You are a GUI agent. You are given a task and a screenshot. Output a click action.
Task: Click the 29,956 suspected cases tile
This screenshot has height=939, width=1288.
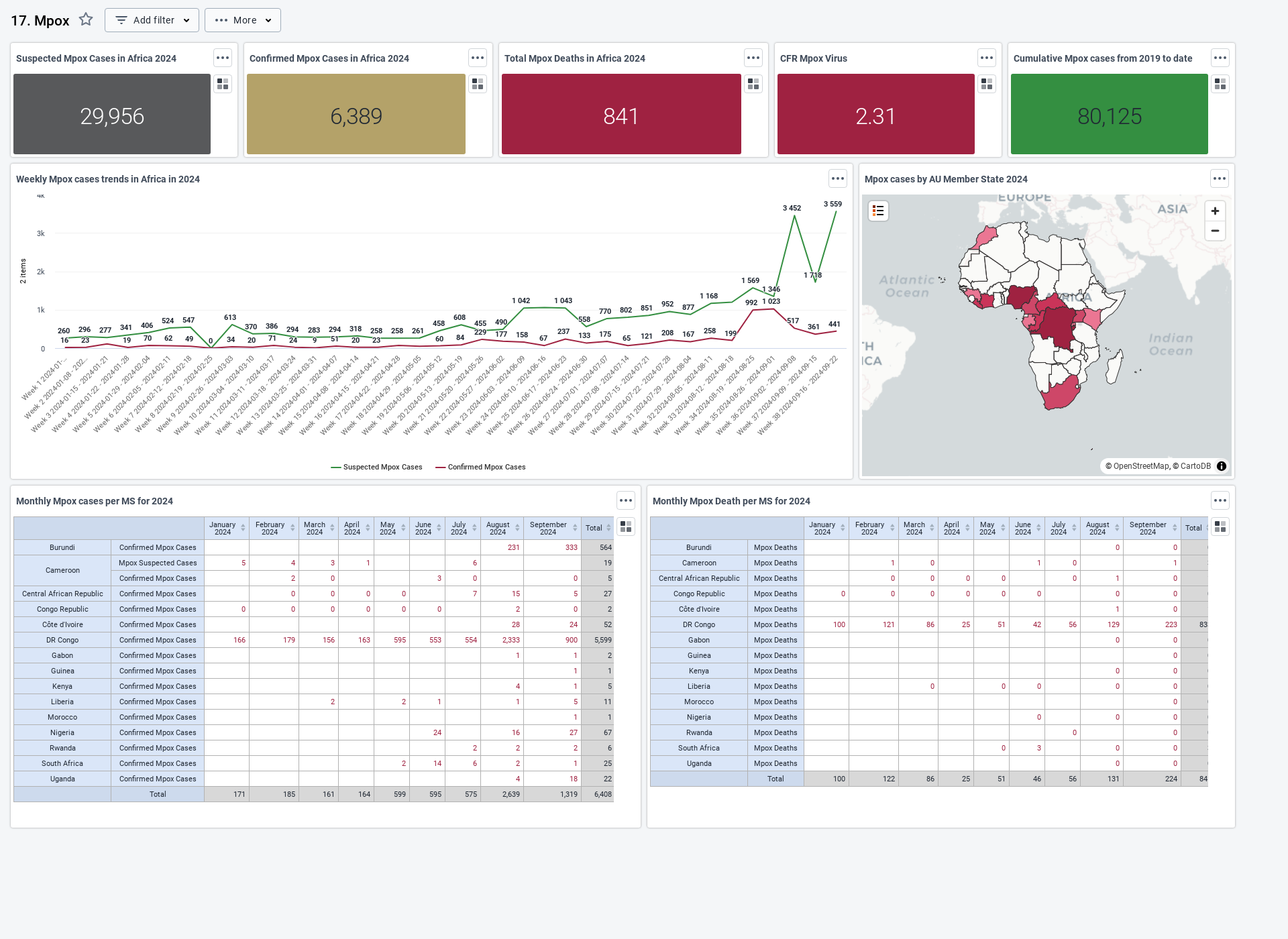[x=112, y=114]
